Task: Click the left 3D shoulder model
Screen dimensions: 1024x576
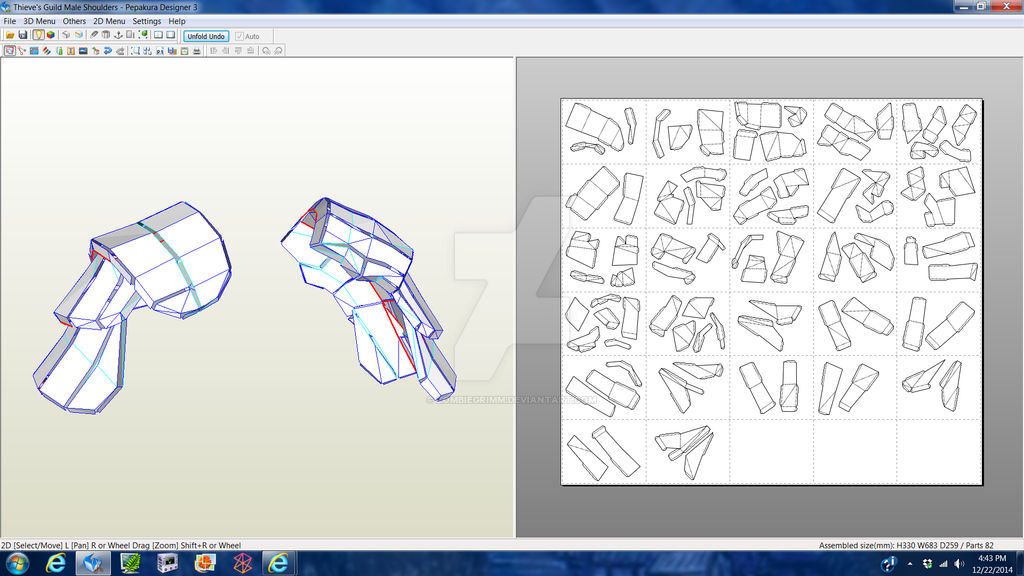Action: tap(134, 307)
